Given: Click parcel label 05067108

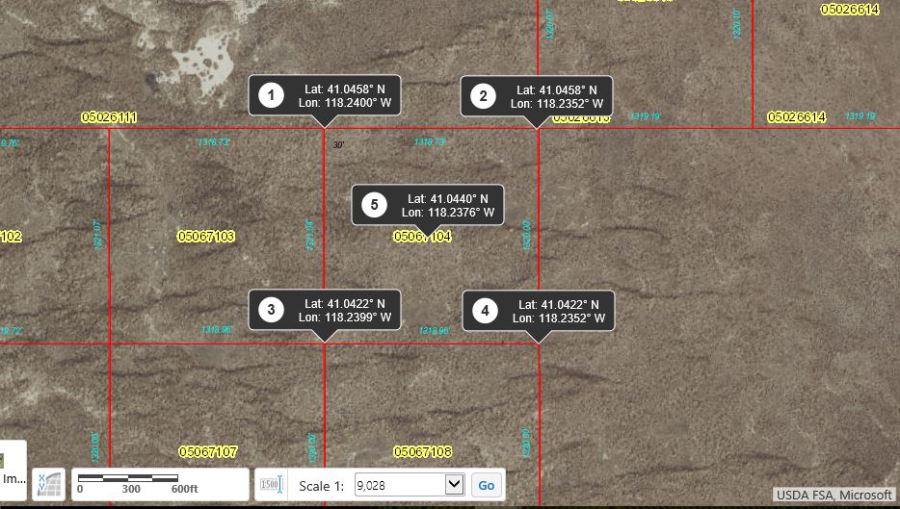Looking at the screenshot, I should [422, 452].
